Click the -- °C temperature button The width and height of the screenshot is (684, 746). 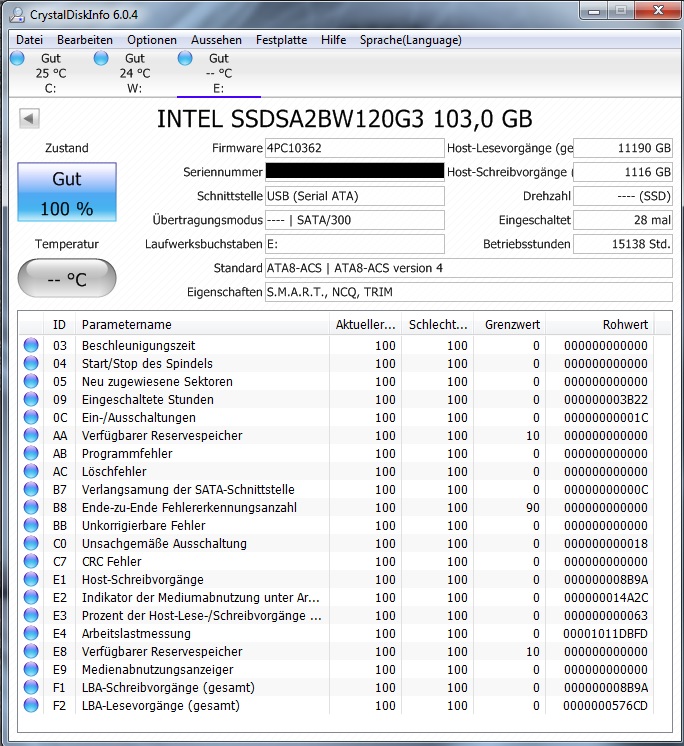tap(67, 278)
